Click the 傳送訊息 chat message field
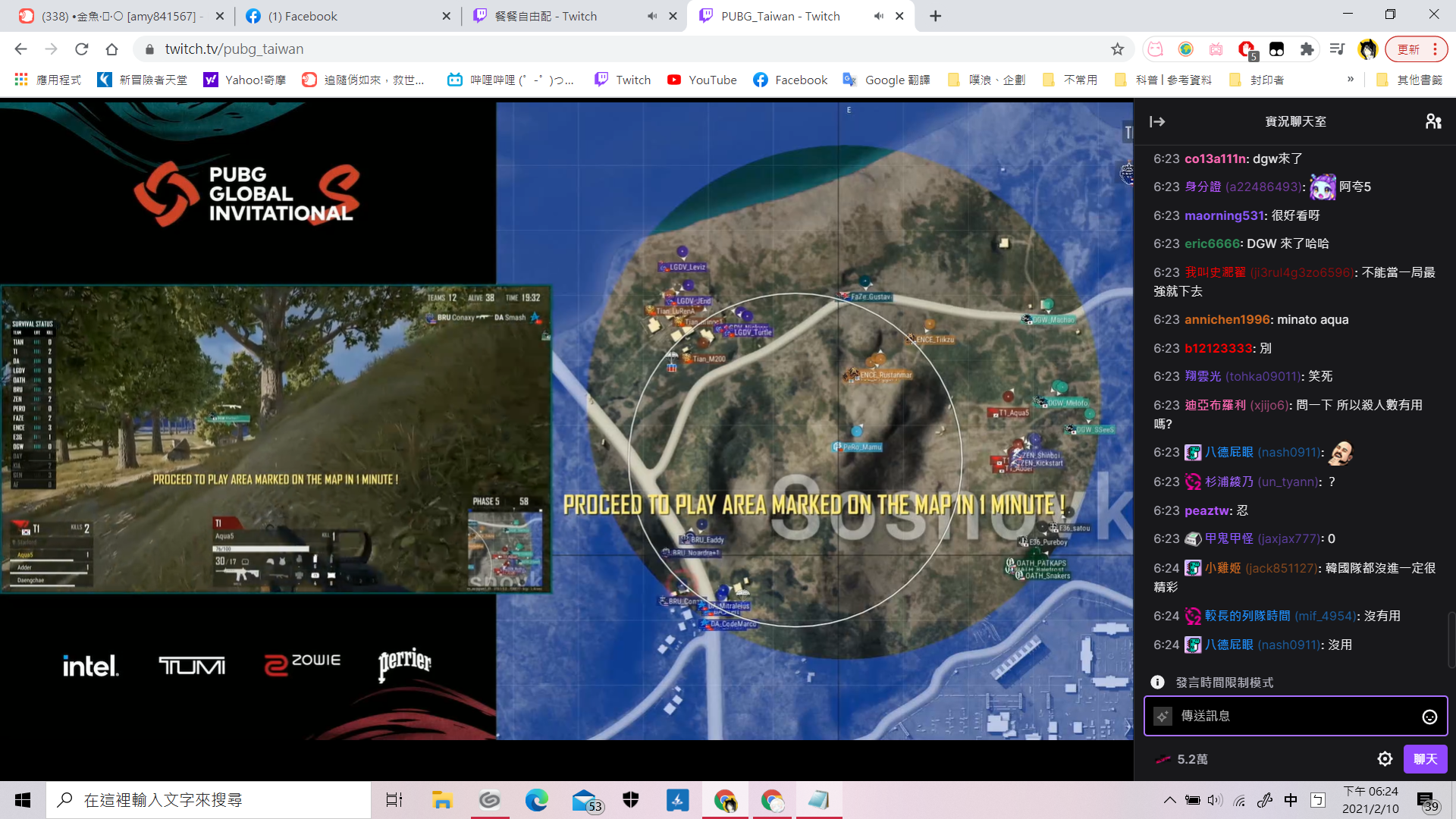1456x819 pixels. 1295,716
